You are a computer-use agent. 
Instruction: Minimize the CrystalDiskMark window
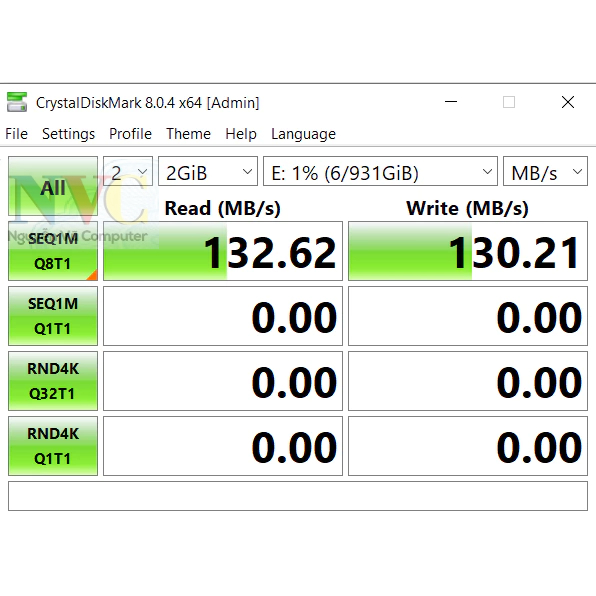[x=451, y=102]
